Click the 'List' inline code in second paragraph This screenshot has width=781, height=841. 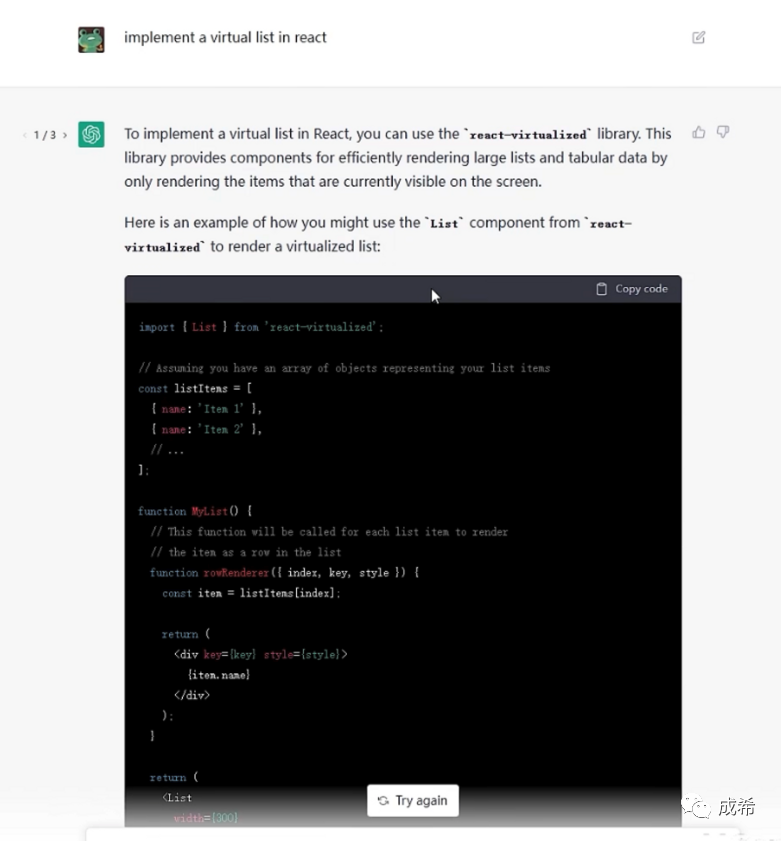coord(444,224)
